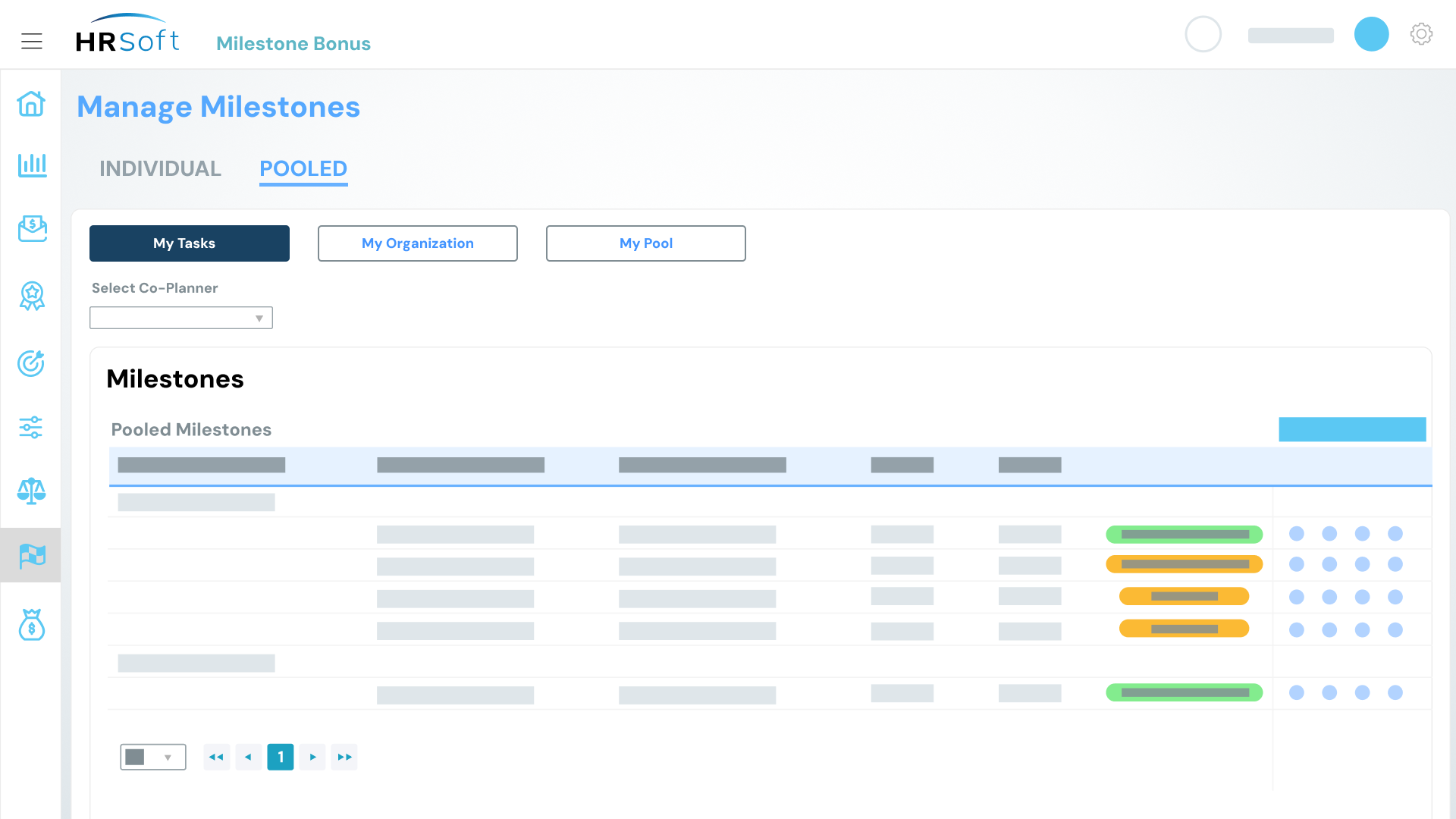Open the target goals sidebar icon

click(x=31, y=363)
